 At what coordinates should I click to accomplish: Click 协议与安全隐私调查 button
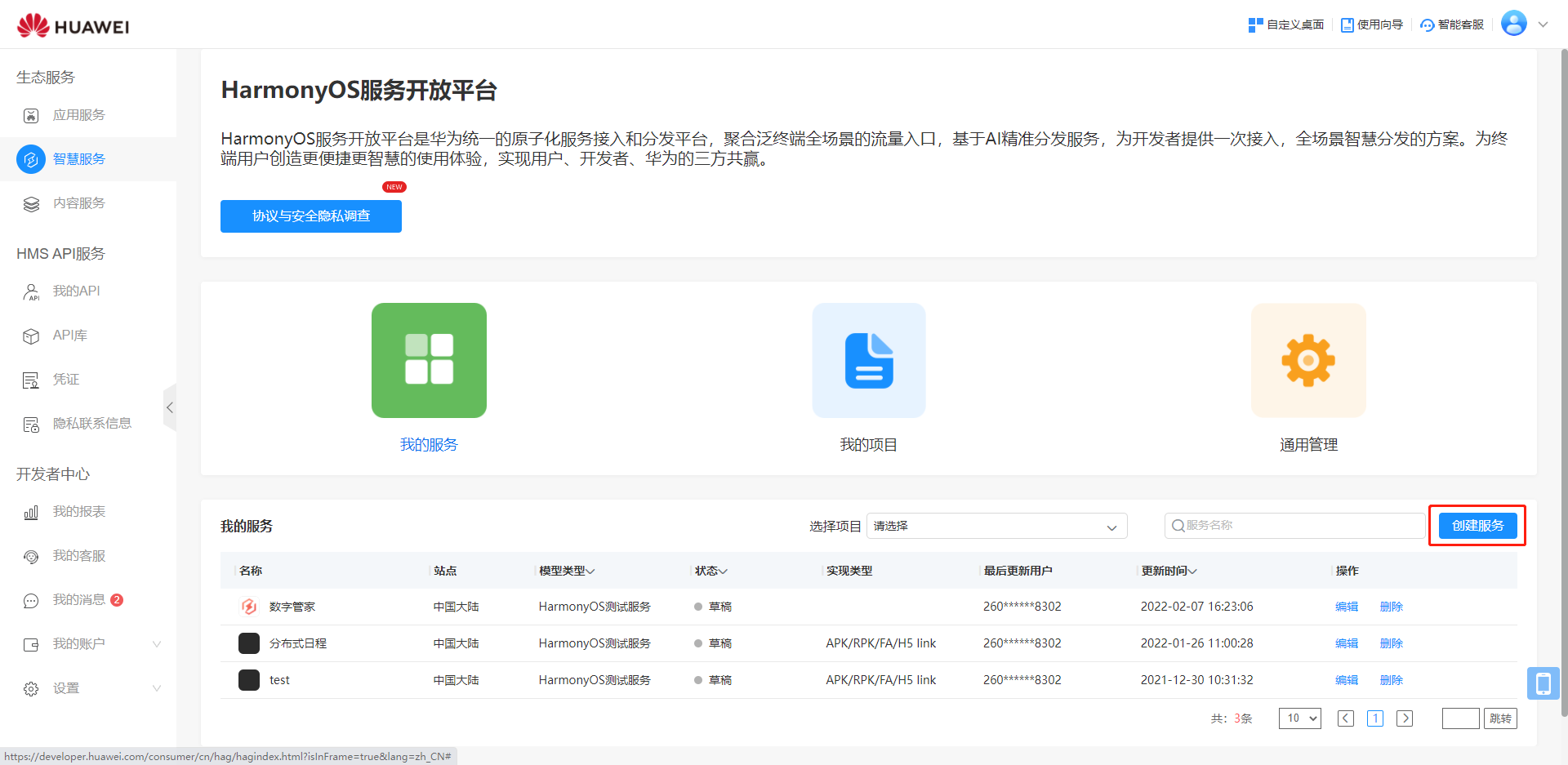[x=311, y=216]
